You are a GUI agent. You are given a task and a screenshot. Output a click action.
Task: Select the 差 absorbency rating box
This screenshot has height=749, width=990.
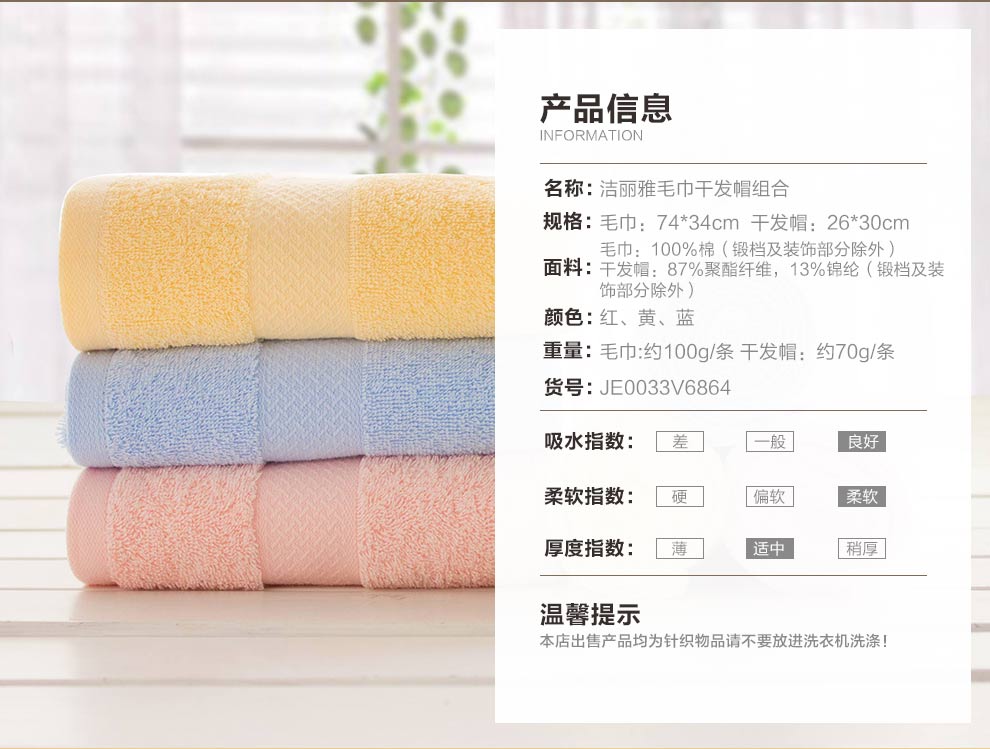pyautogui.click(x=679, y=441)
